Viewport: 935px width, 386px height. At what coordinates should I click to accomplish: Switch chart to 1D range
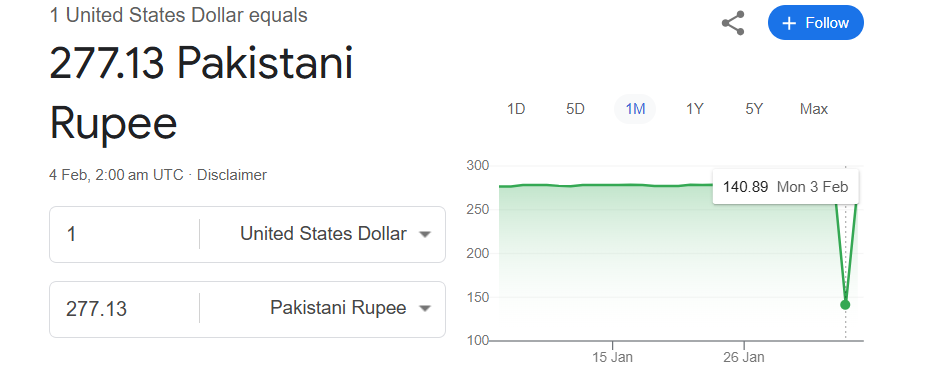click(516, 109)
